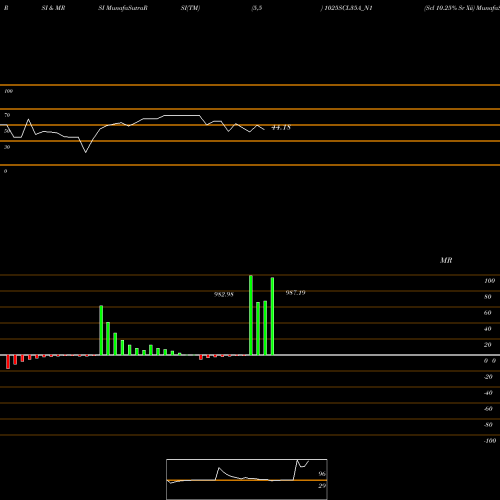Click the 96 value in mini chart

click(322, 474)
